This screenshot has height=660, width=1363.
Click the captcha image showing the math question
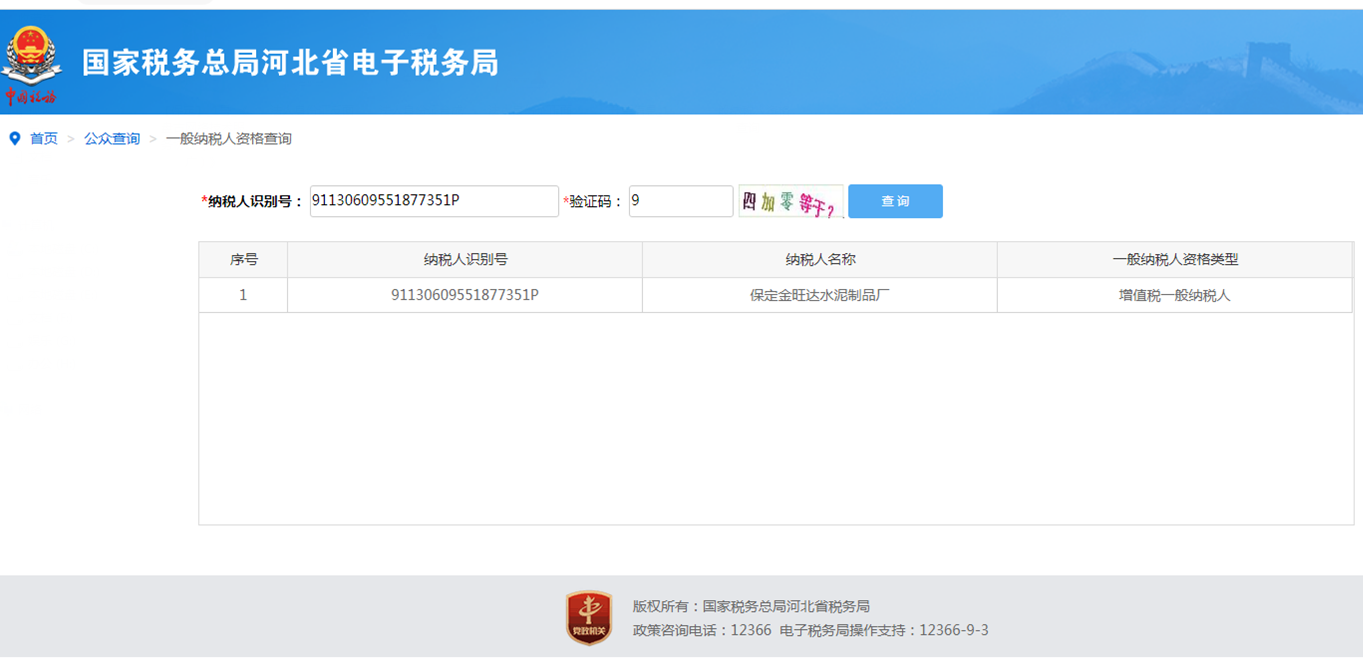point(791,201)
